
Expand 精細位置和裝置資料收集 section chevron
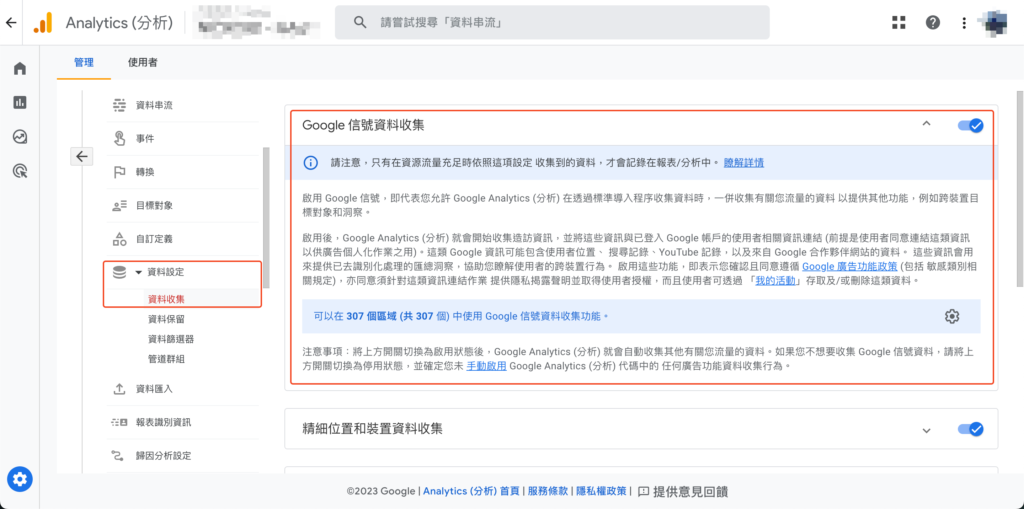[x=925, y=431]
